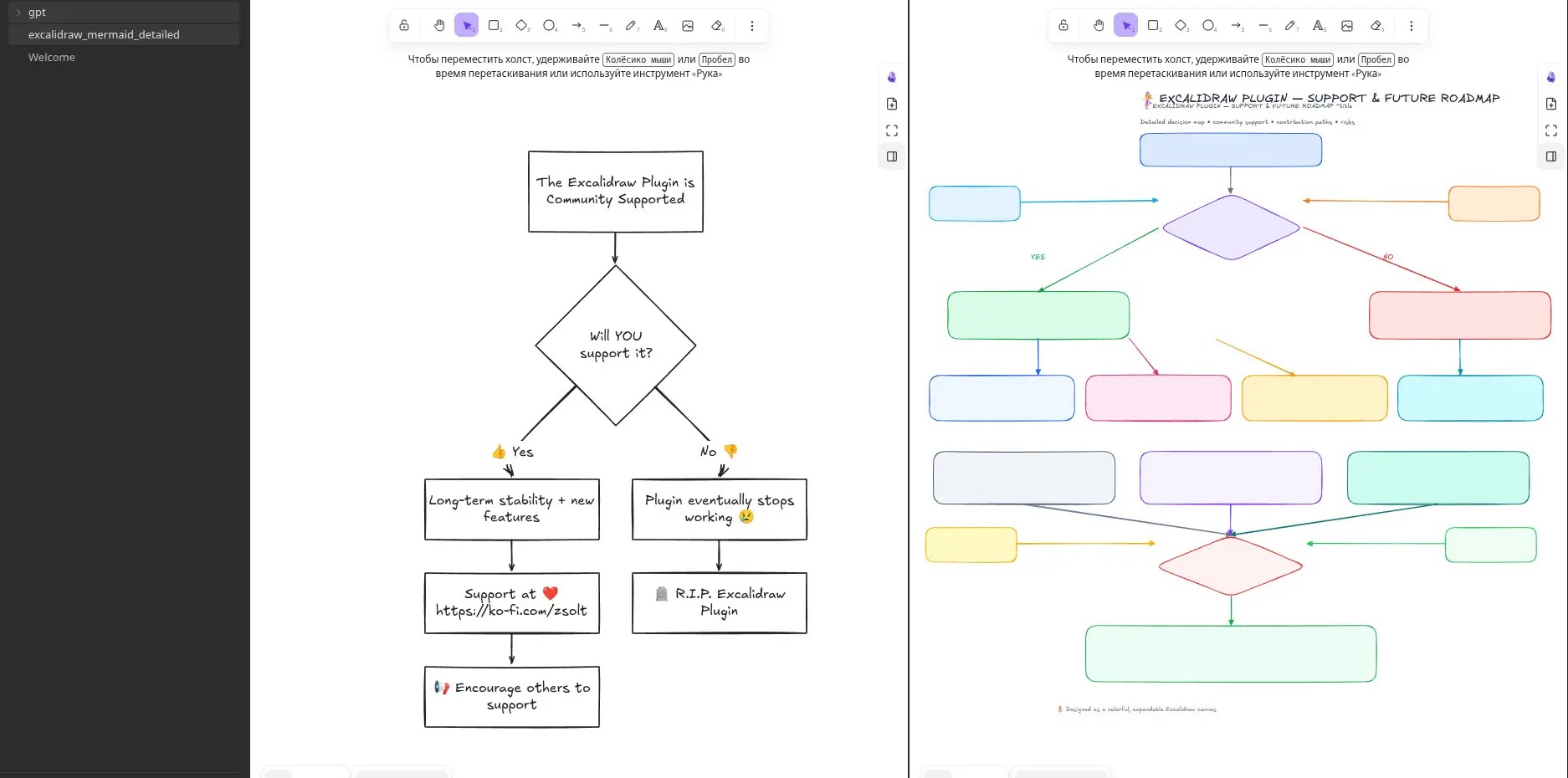The width and height of the screenshot is (1568, 778).
Task: Toggle fullscreen mode for the black-and-white flowchart canvas
Action: [892, 131]
